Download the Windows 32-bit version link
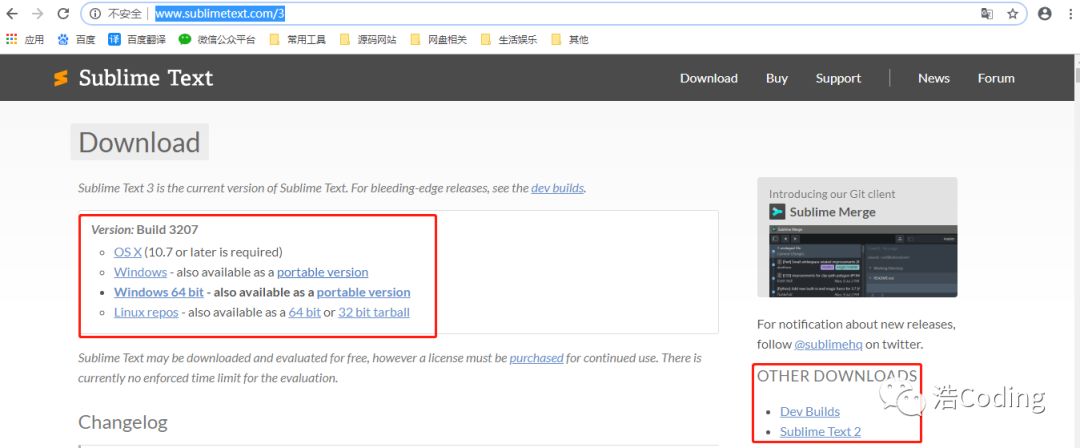1080x448 pixels. point(141,272)
